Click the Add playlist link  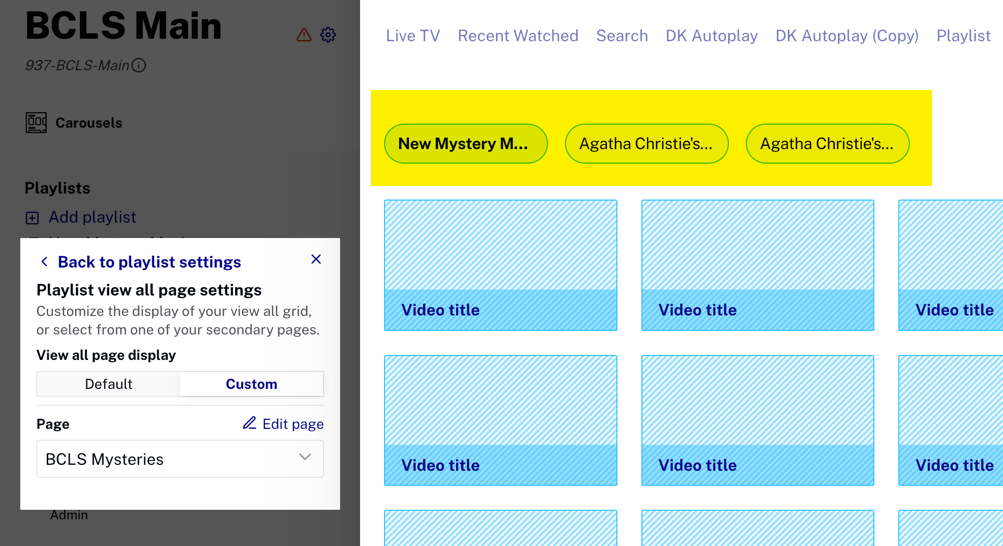(x=92, y=217)
